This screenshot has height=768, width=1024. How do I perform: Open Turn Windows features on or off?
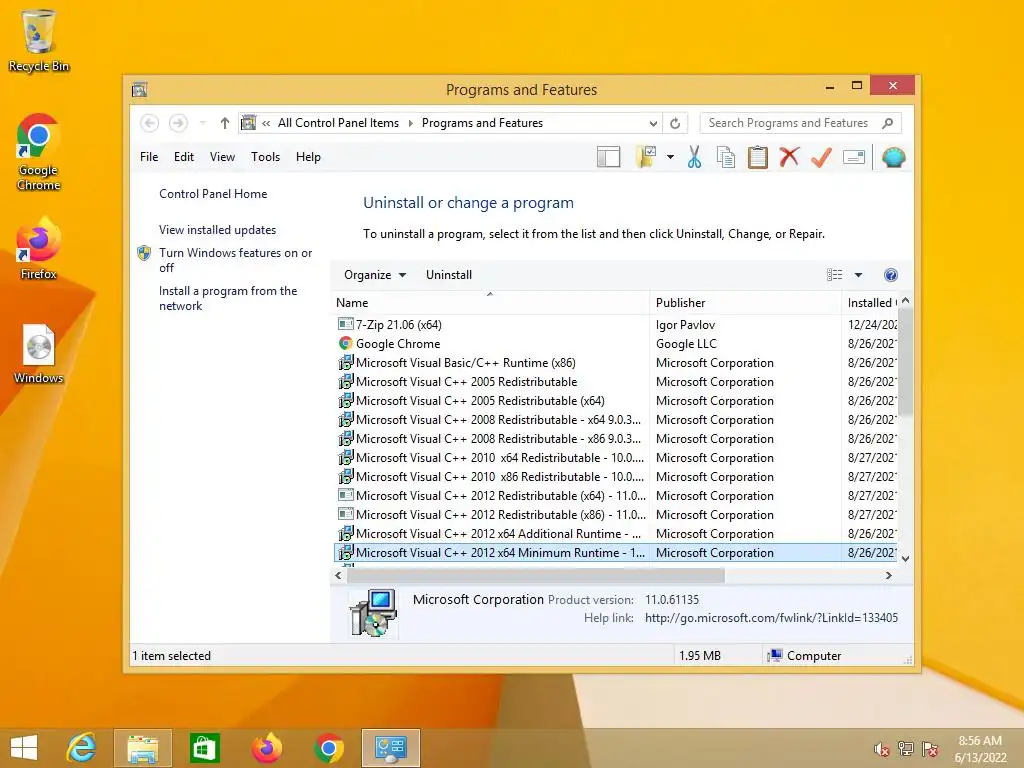click(235, 260)
